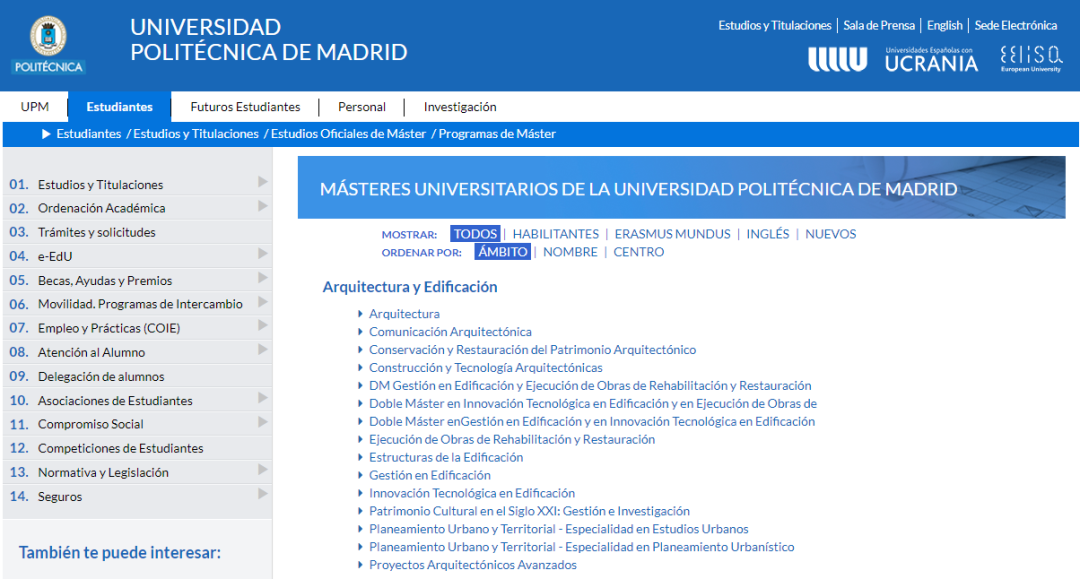This screenshot has height=579, width=1080.
Task: Click Estudios y Titulaciones in the top header links
Action: point(775,25)
